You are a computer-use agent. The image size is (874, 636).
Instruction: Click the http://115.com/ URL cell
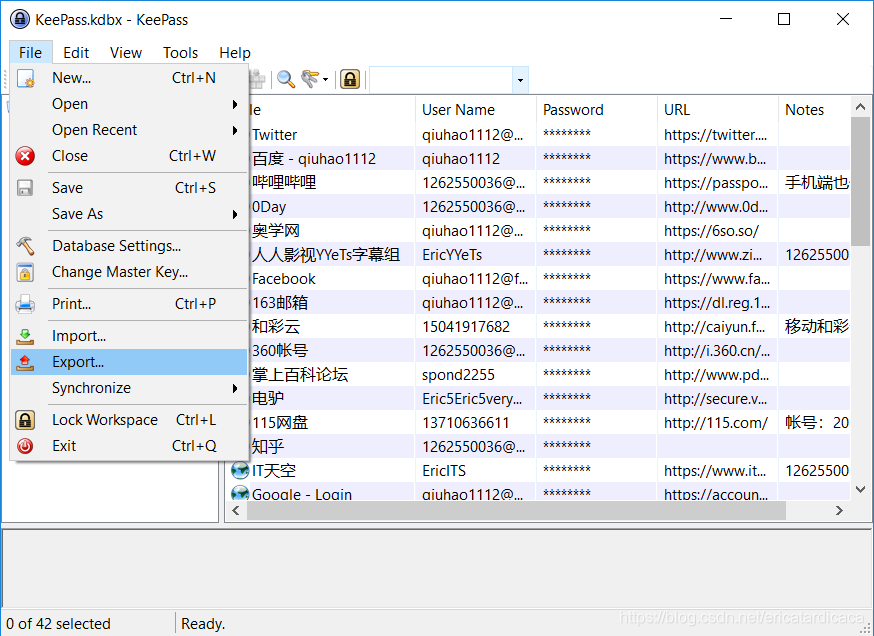click(716, 423)
